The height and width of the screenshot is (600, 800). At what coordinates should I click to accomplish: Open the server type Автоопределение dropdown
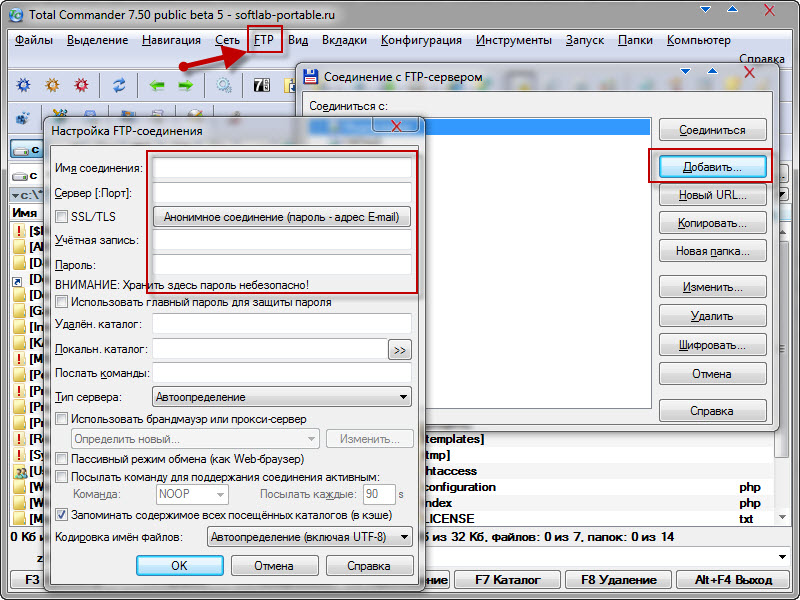tap(282, 397)
